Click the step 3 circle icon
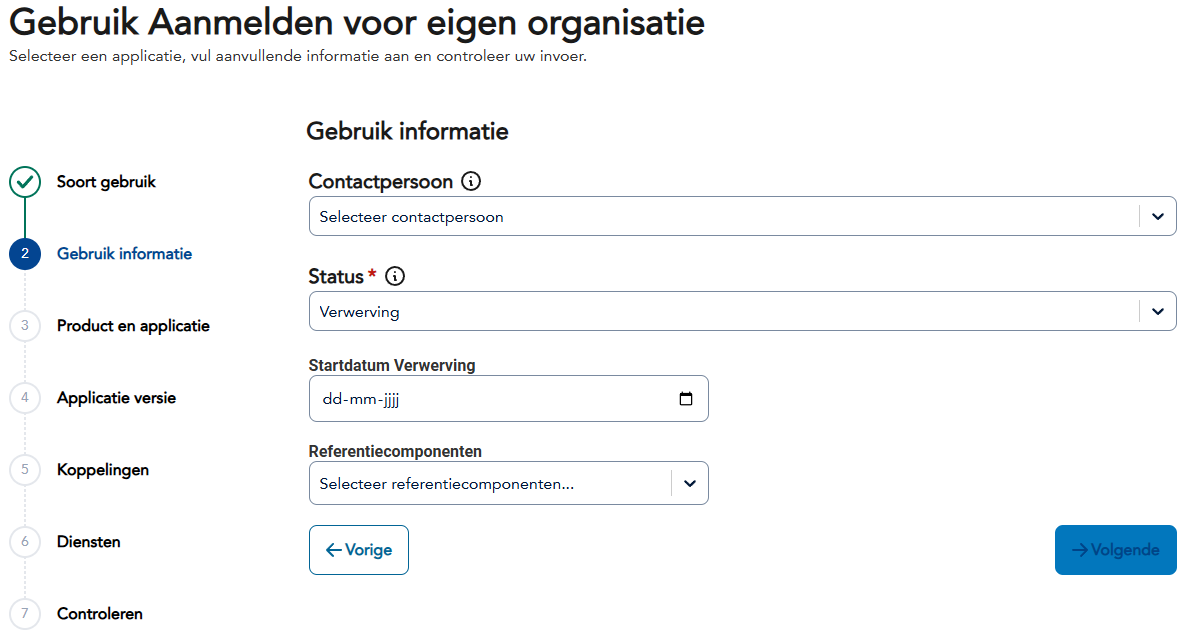The width and height of the screenshot is (1189, 637). click(x=25, y=326)
